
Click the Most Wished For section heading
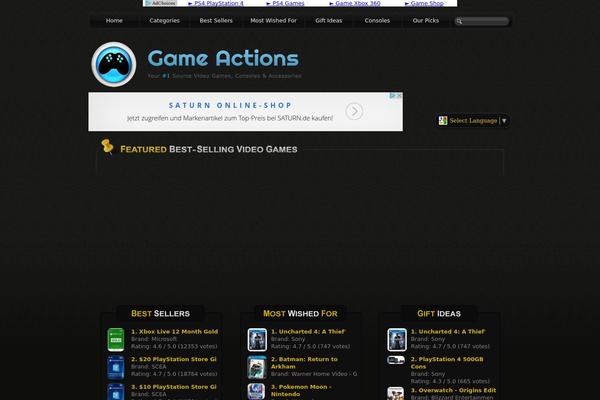click(300, 313)
